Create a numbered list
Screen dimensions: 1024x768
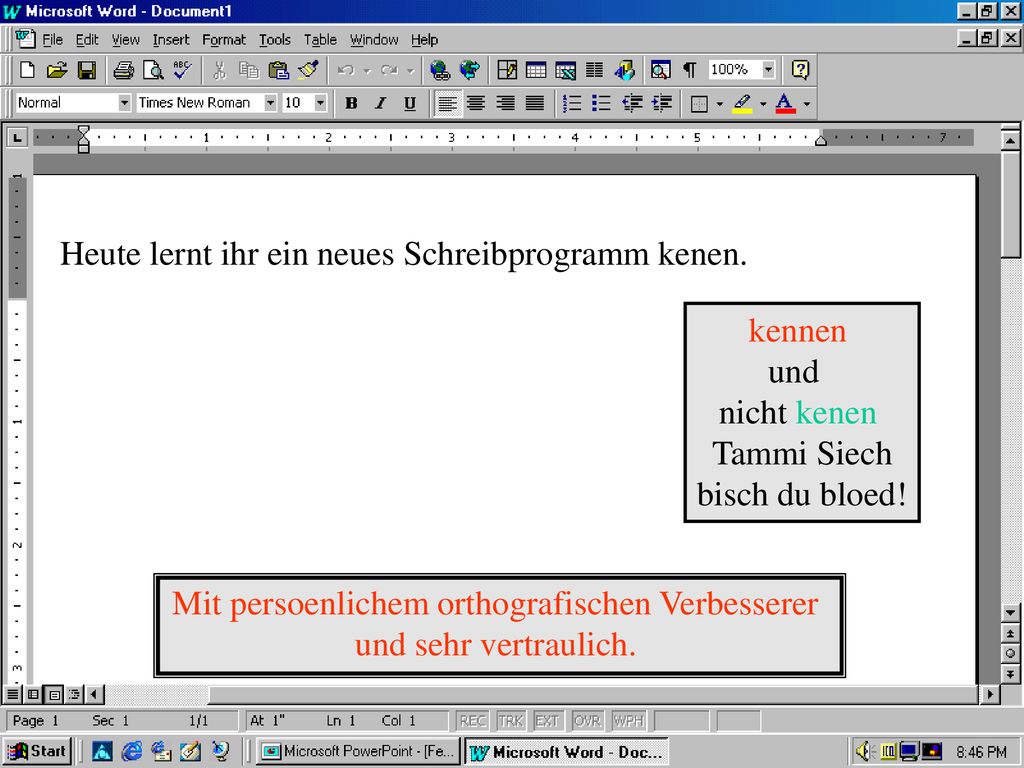[x=572, y=103]
